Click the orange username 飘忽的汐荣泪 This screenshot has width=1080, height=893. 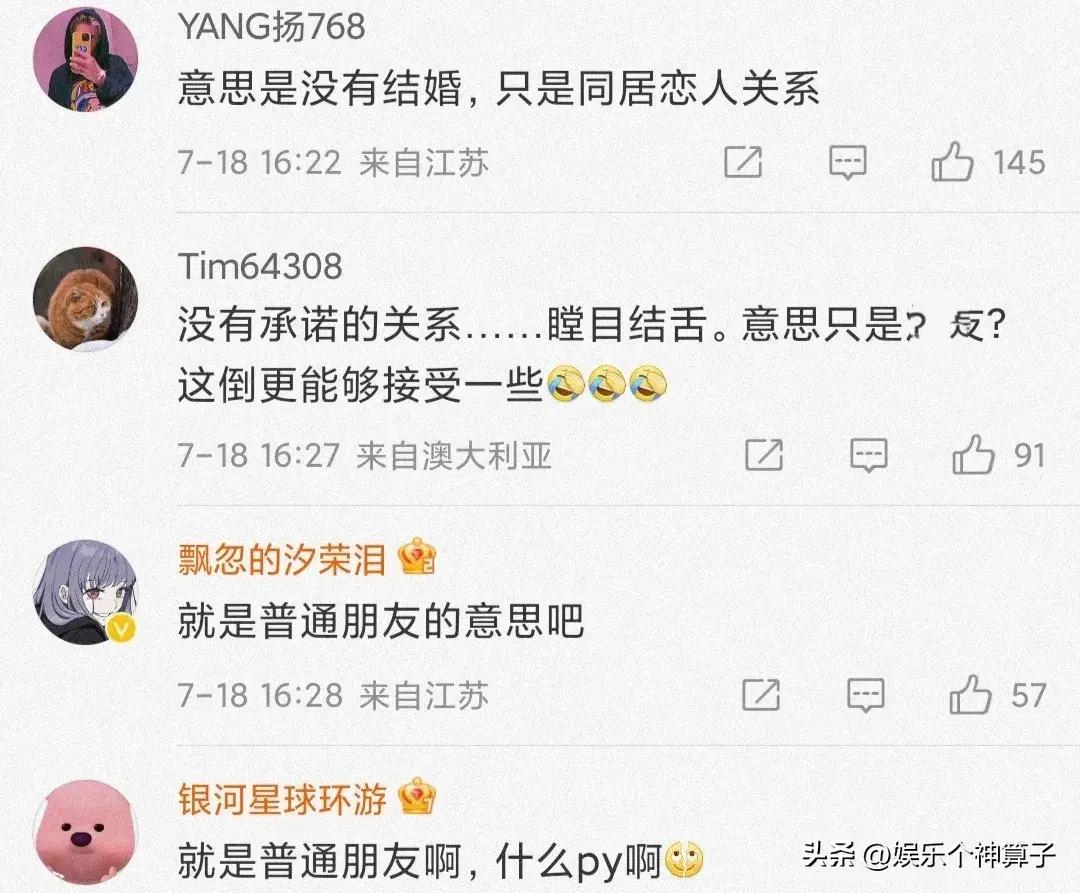tap(282, 559)
